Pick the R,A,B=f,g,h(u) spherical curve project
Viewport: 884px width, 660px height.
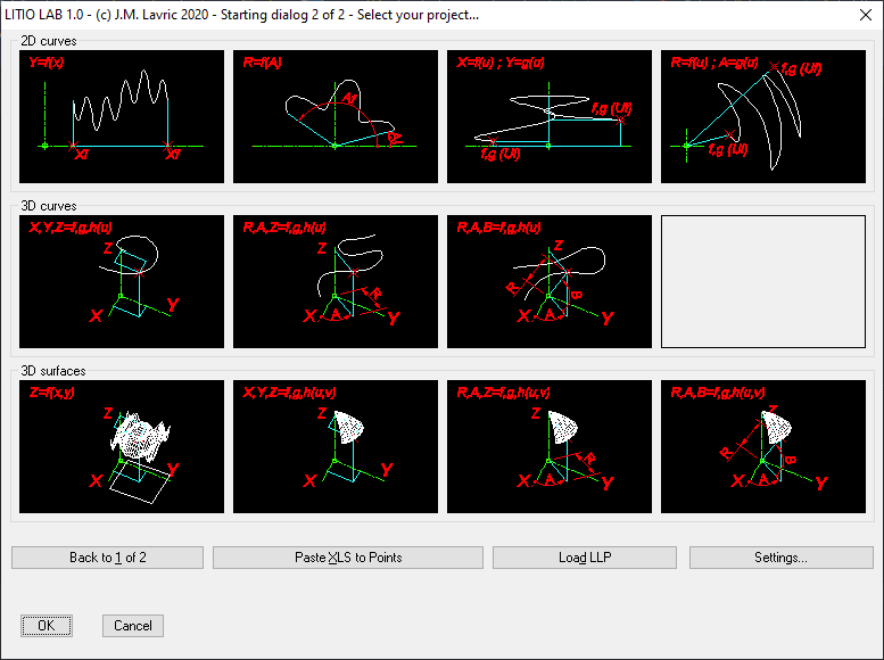click(x=549, y=282)
